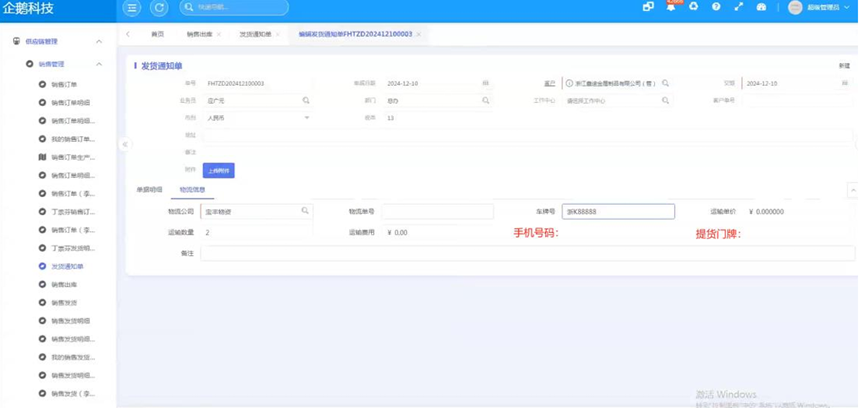This screenshot has width=865, height=408.
Task: Click the 上传附件 button
Action: pyautogui.click(x=218, y=170)
